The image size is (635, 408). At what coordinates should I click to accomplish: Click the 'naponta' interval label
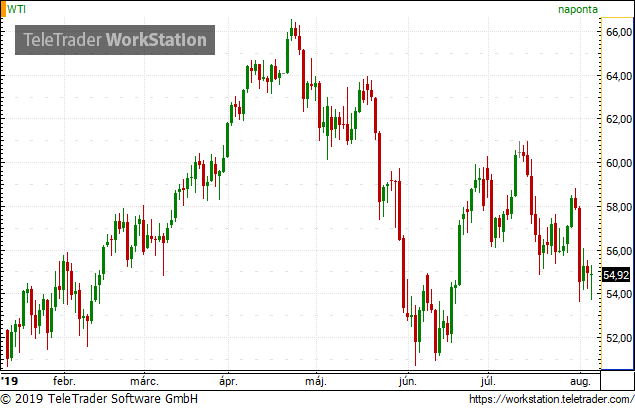coord(577,9)
